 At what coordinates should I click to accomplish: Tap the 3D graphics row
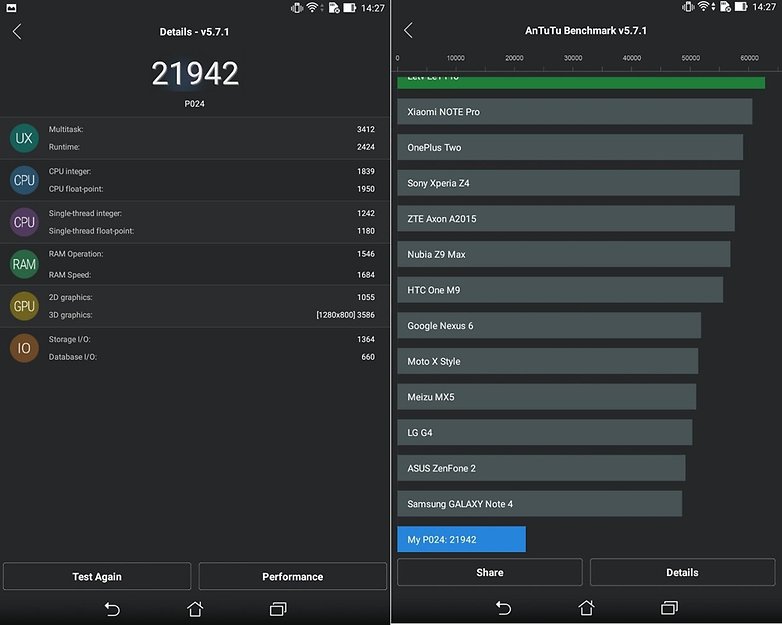tap(195, 315)
